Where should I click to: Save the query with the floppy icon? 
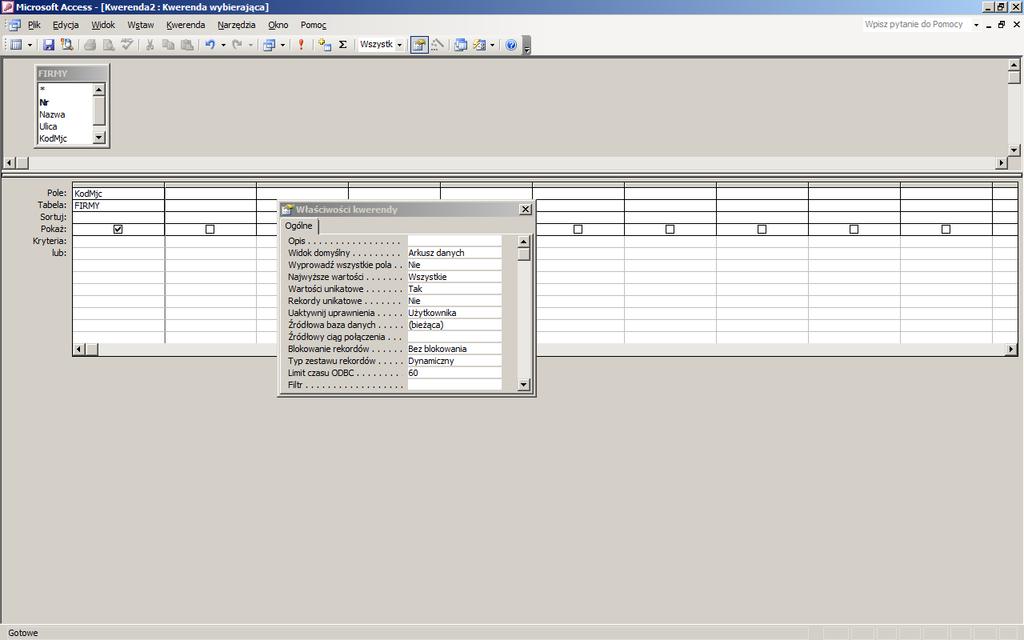pyautogui.click(x=48, y=44)
